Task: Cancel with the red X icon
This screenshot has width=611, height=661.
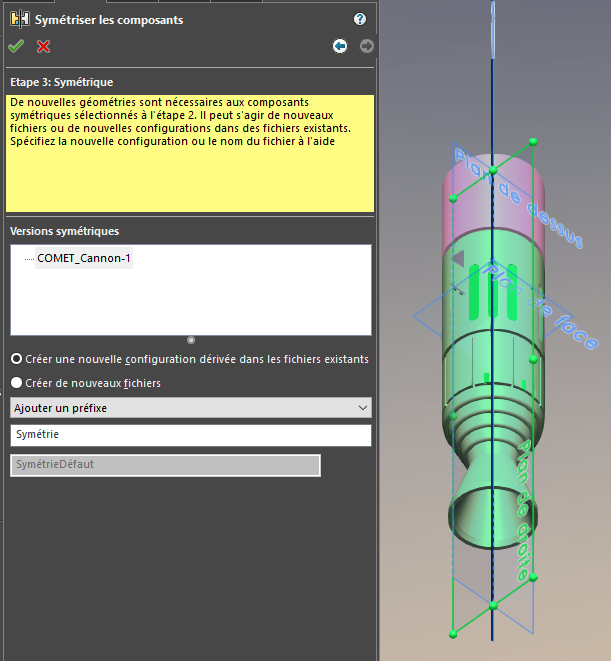Action: [43, 46]
